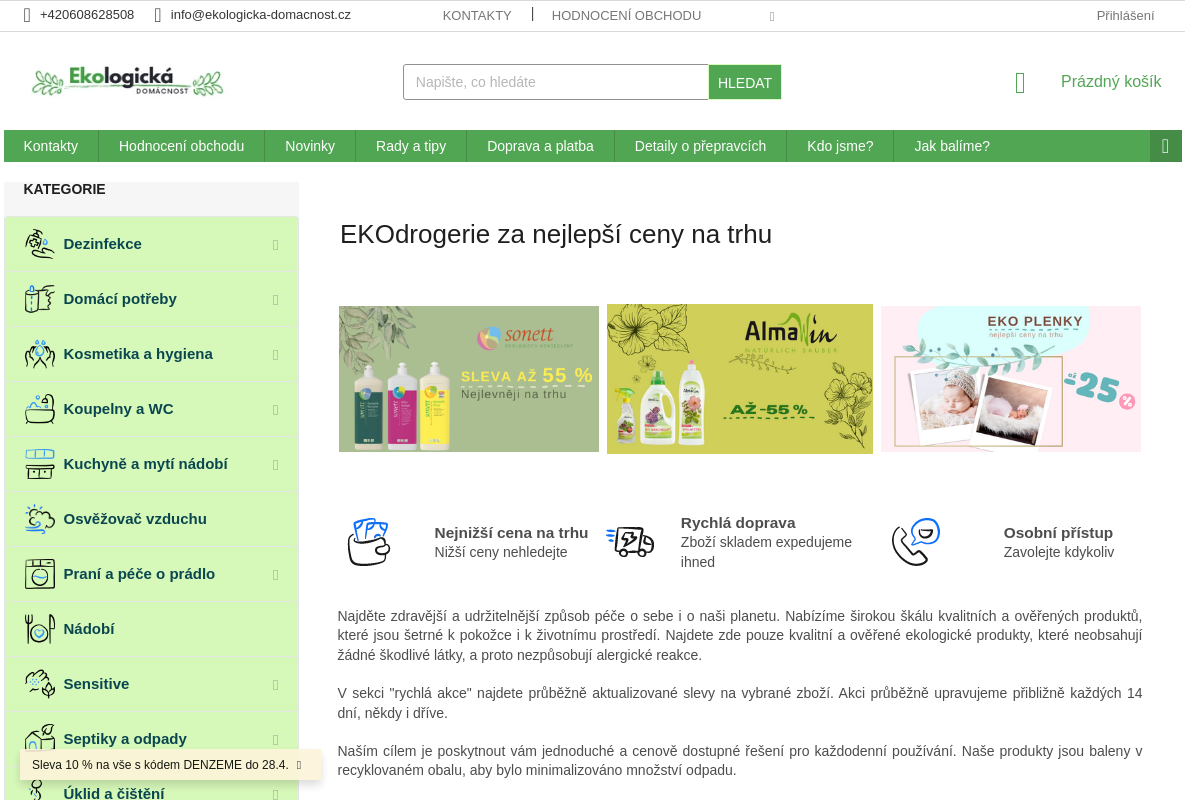Click the Domácí potřeby category icon
Viewport: 1200px width, 800px height.
click(39, 299)
